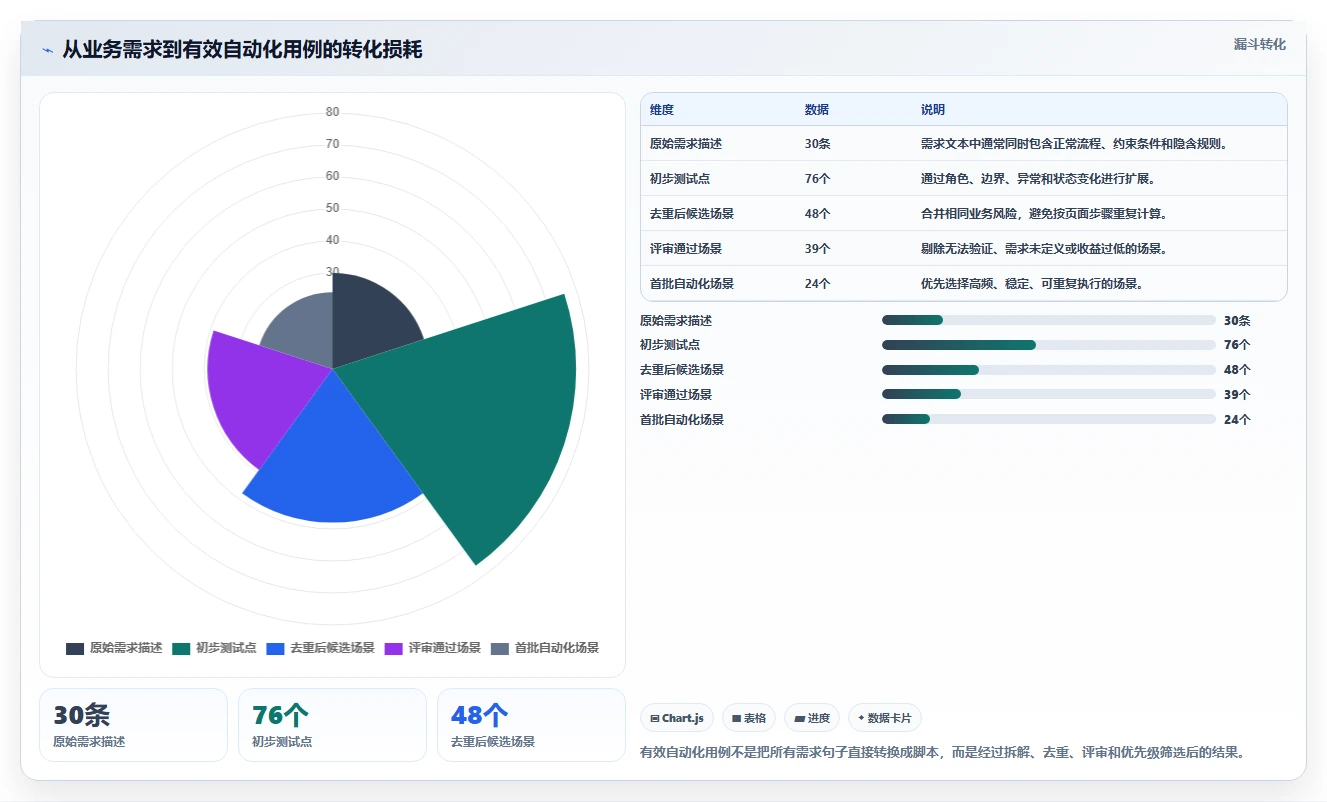The height and width of the screenshot is (802, 1327).
Task: Click the 数据 column header
Action: click(817, 110)
